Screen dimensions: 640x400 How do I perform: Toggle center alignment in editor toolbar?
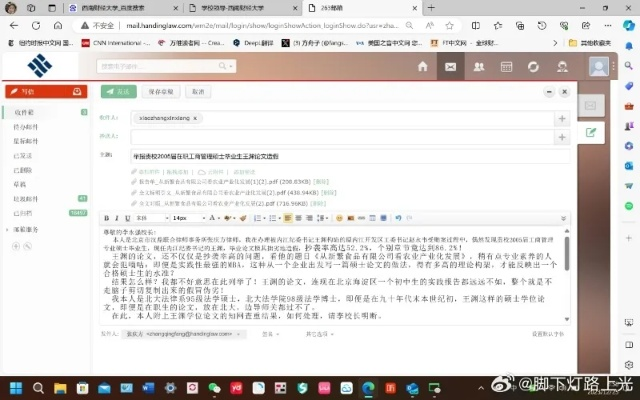coord(298,218)
